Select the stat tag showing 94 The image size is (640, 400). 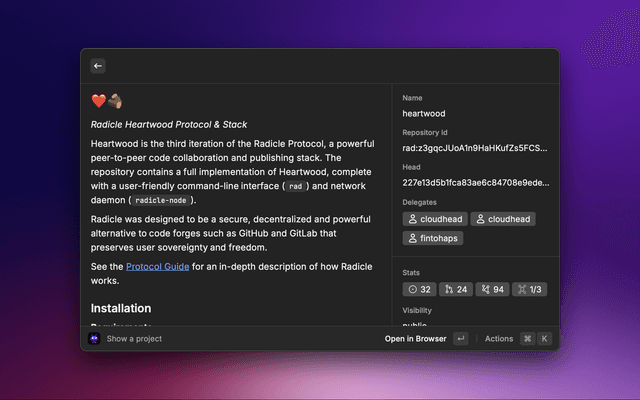(493, 289)
